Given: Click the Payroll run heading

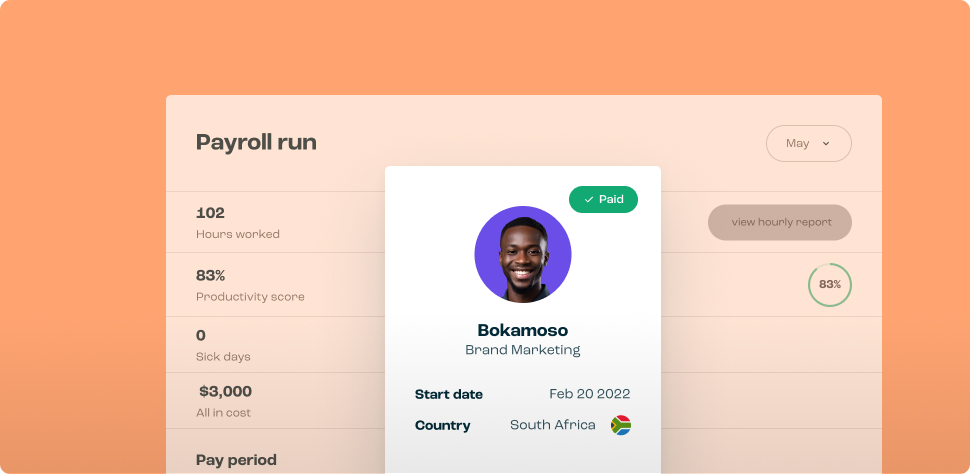Looking at the screenshot, I should [256, 142].
